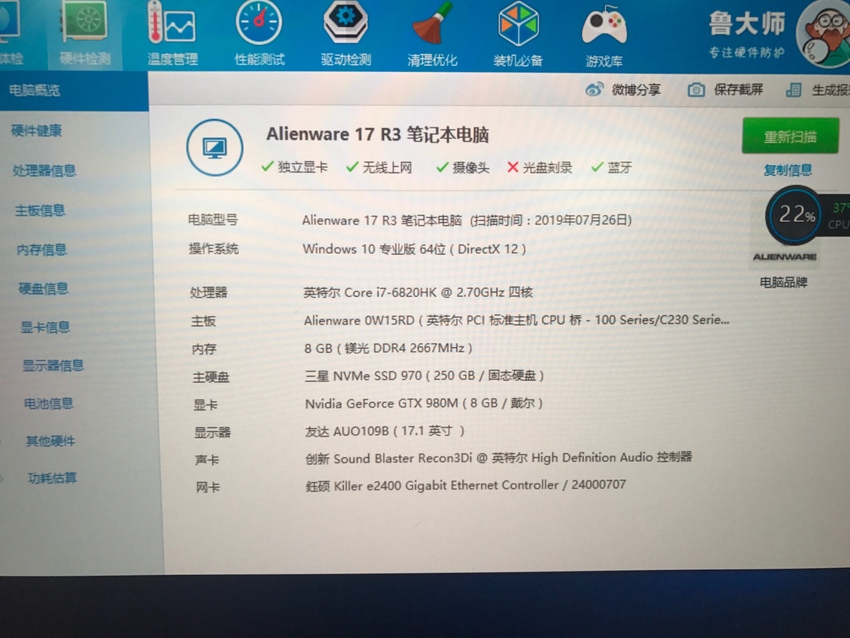850x638 pixels.
Task: Click the 处理器 row label
Action: pos(209,293)
